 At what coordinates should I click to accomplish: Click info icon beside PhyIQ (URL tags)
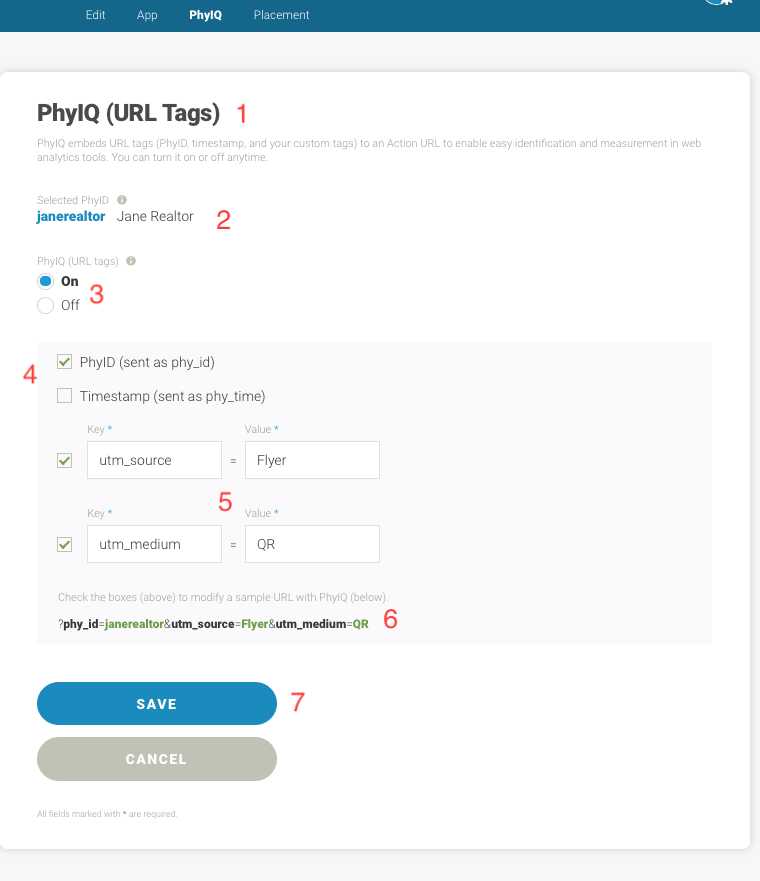point(132,261)
